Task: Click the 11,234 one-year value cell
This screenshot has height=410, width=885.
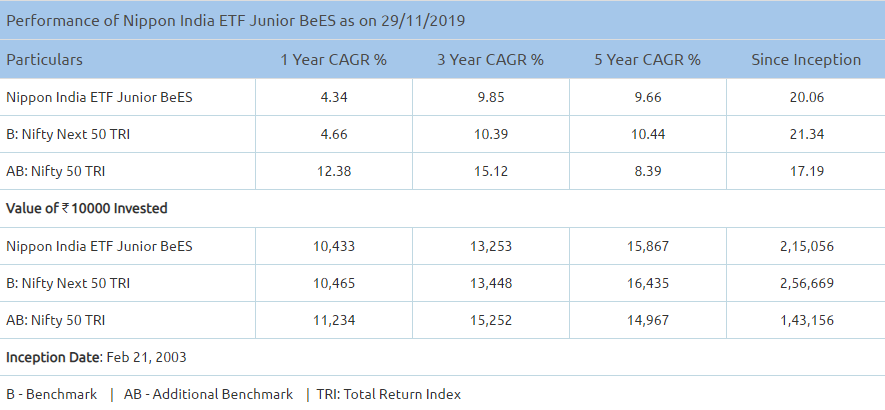Action: tap(333, 320)
